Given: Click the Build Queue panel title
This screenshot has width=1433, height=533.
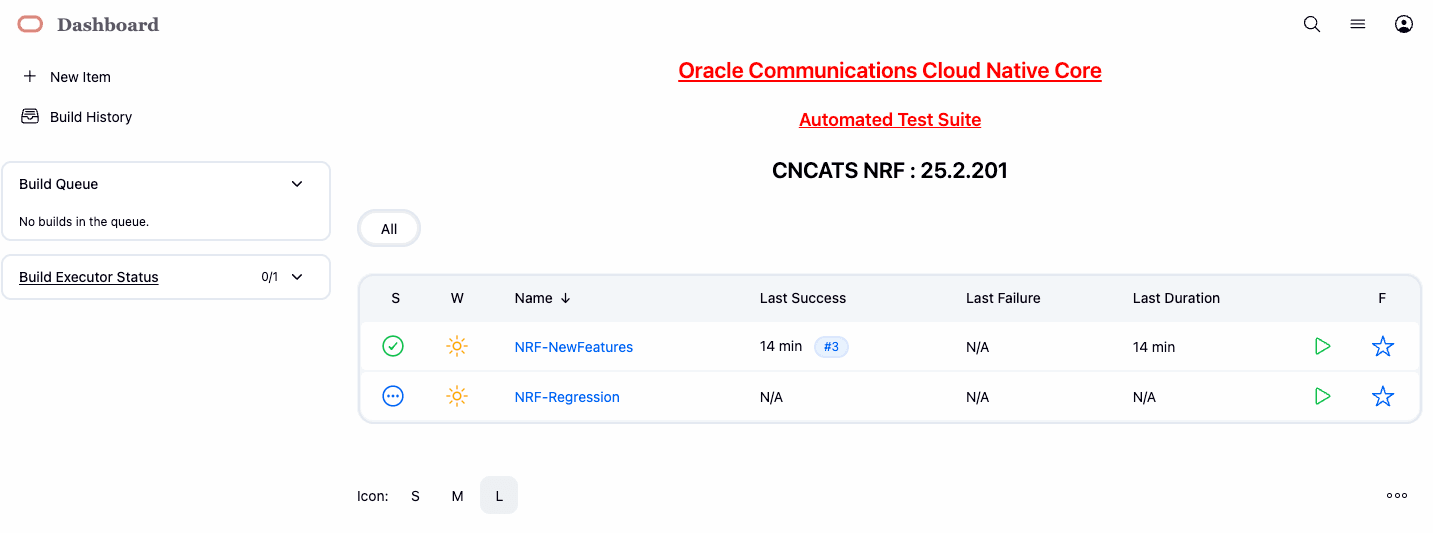Looking at the screenshot, I should click(59, 184).
